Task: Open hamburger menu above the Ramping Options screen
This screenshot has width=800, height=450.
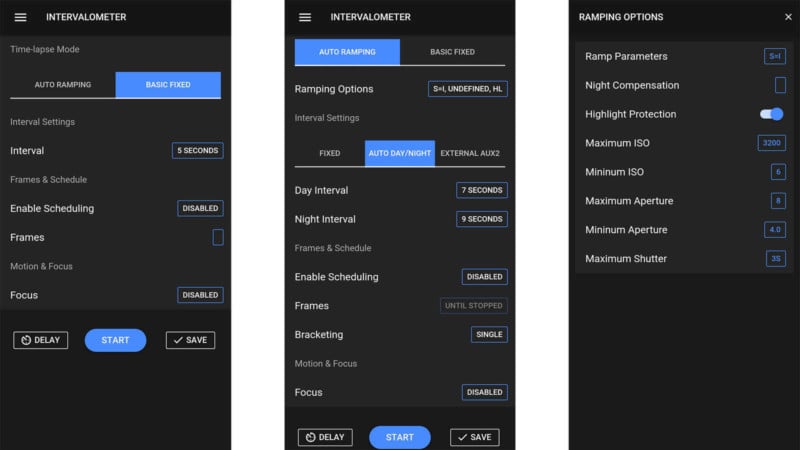Action: (x=305, y=17)
